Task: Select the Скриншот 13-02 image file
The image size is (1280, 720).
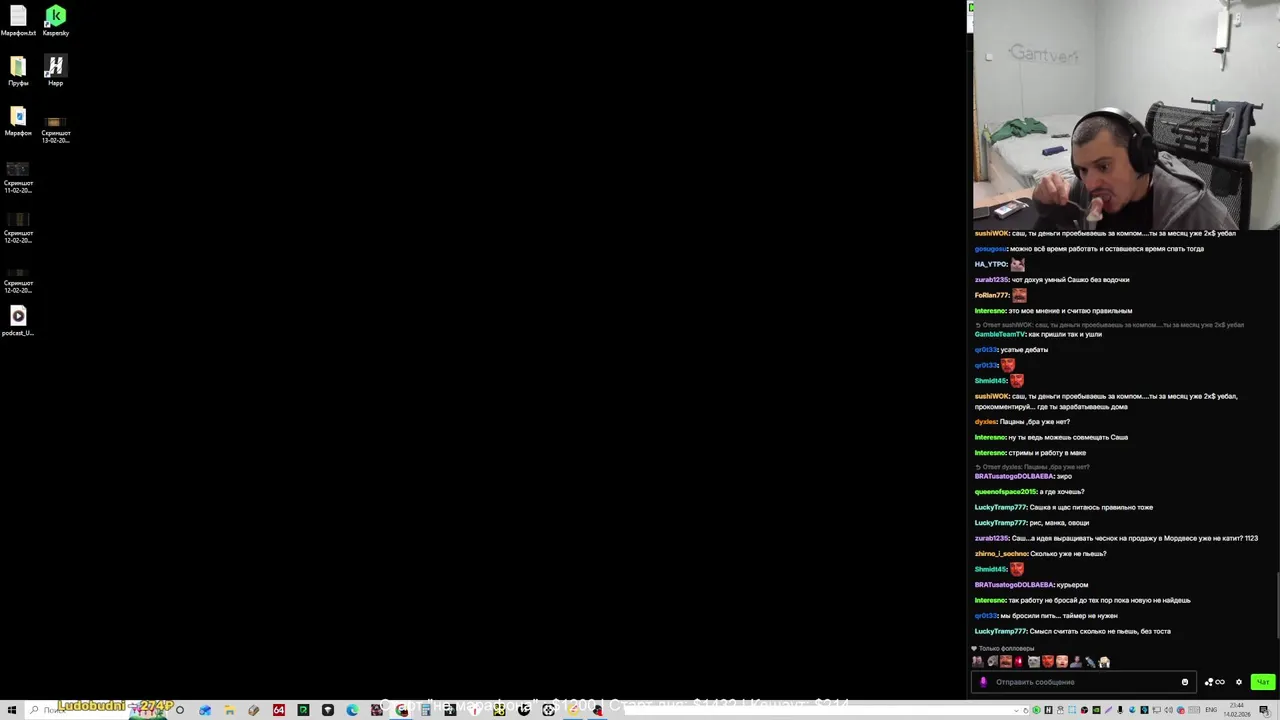Action: [x=55, y=128]
